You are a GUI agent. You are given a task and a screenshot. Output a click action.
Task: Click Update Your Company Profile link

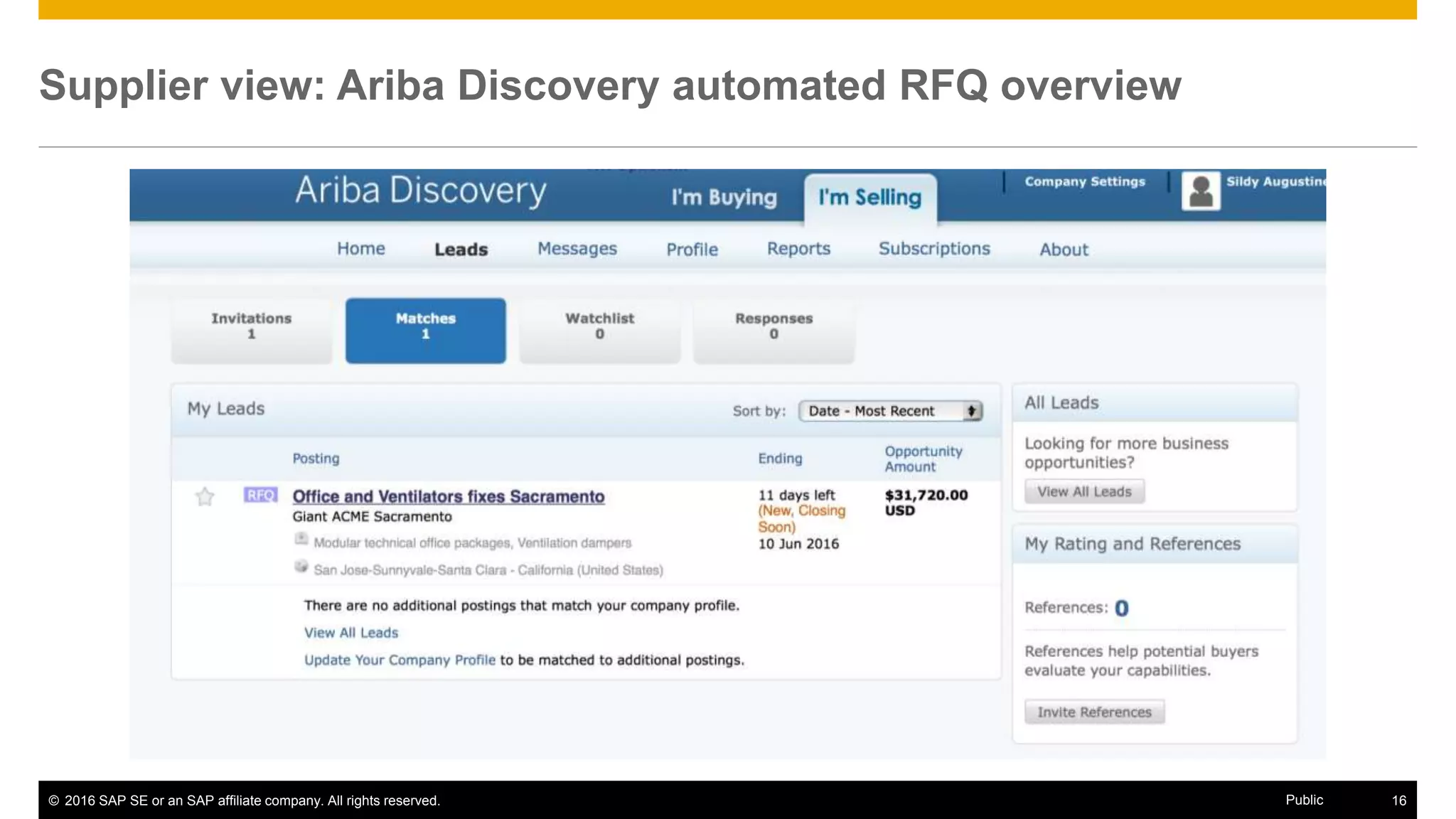(x=400, y=660)
